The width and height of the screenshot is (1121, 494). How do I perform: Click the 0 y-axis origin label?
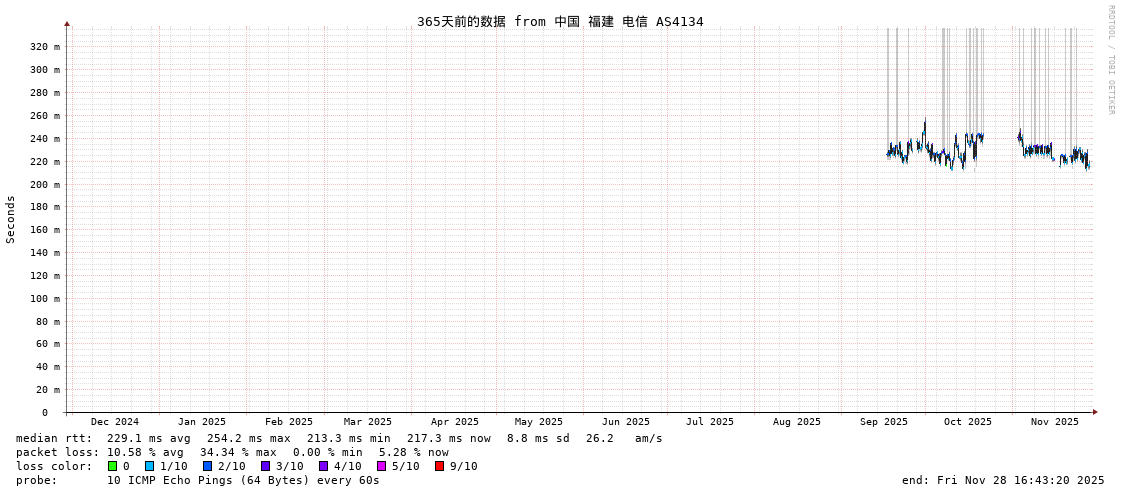(44, 413)
